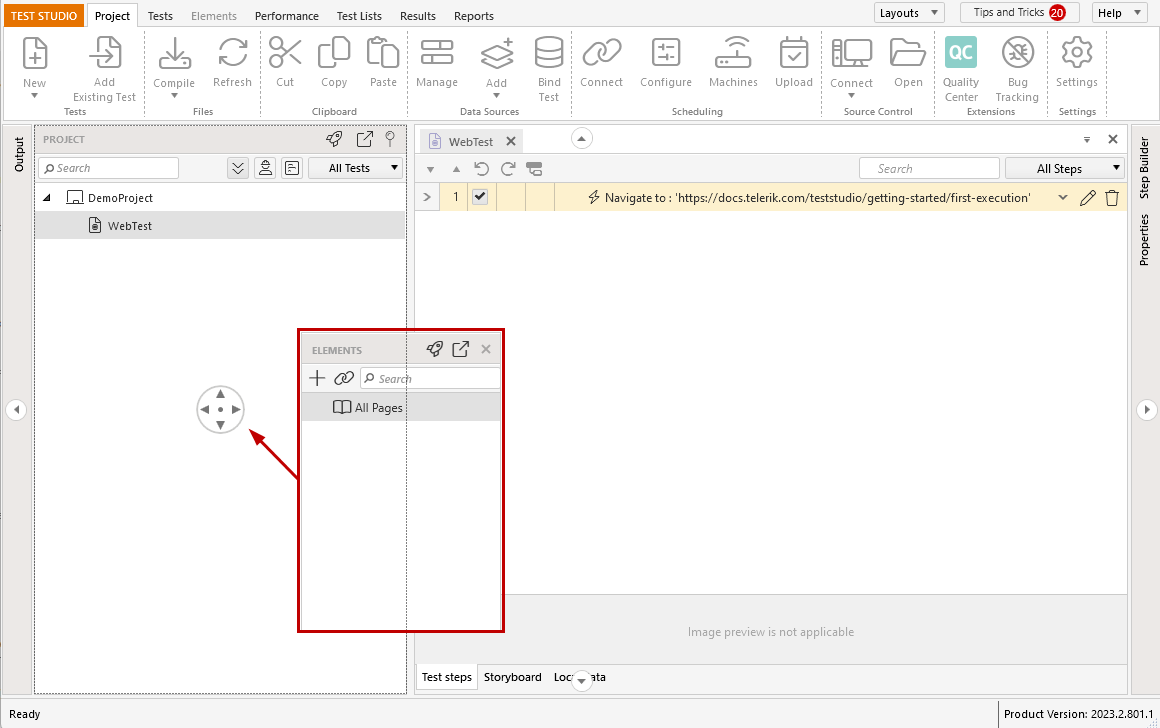Toggle checkbox of step 1
The height and width of the screenshot is (728, 1160).
coord(480,197)
